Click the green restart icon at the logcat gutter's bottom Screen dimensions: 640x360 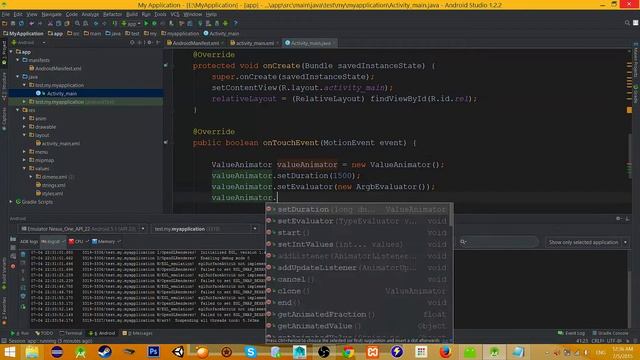click(23, 307)
